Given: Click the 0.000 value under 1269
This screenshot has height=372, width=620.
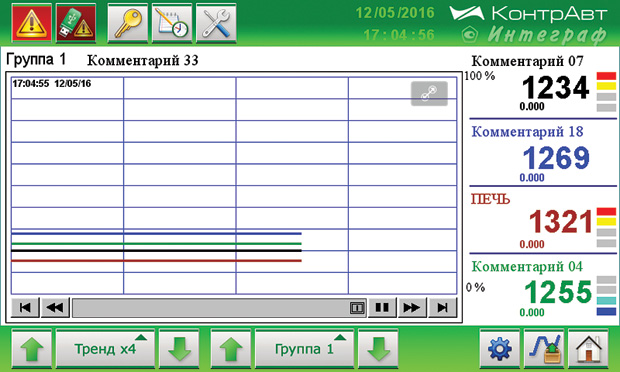Looking at the screenshot, I should (532, 178).
